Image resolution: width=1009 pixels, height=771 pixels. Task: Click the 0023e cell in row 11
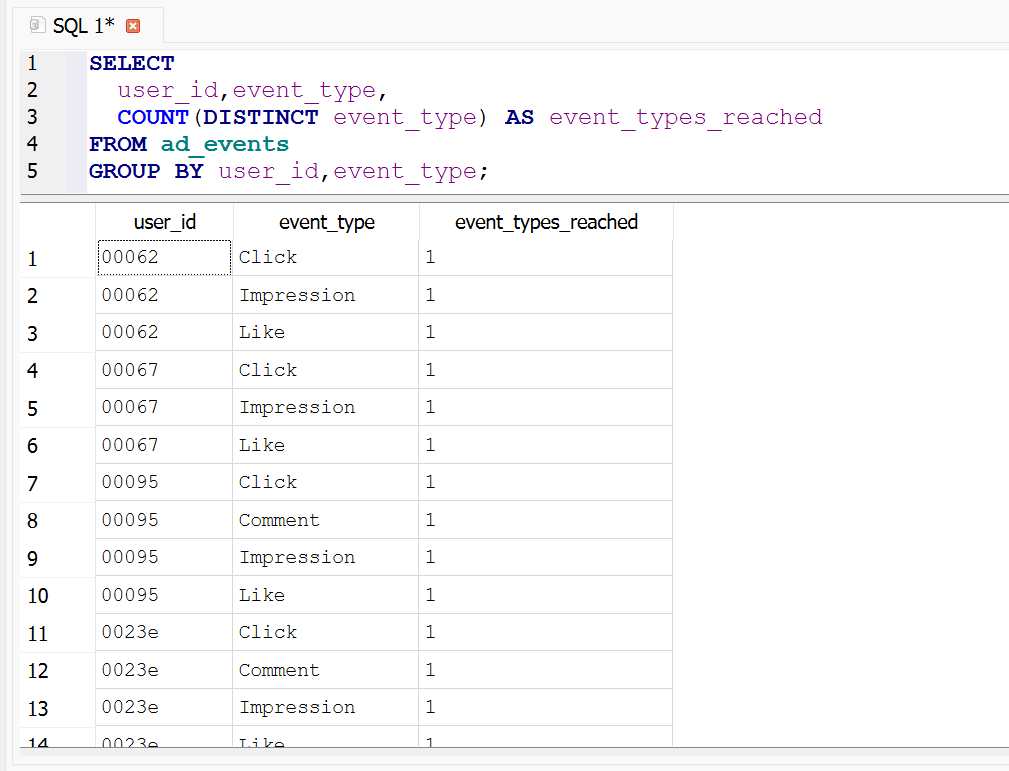tap(130, 632)
